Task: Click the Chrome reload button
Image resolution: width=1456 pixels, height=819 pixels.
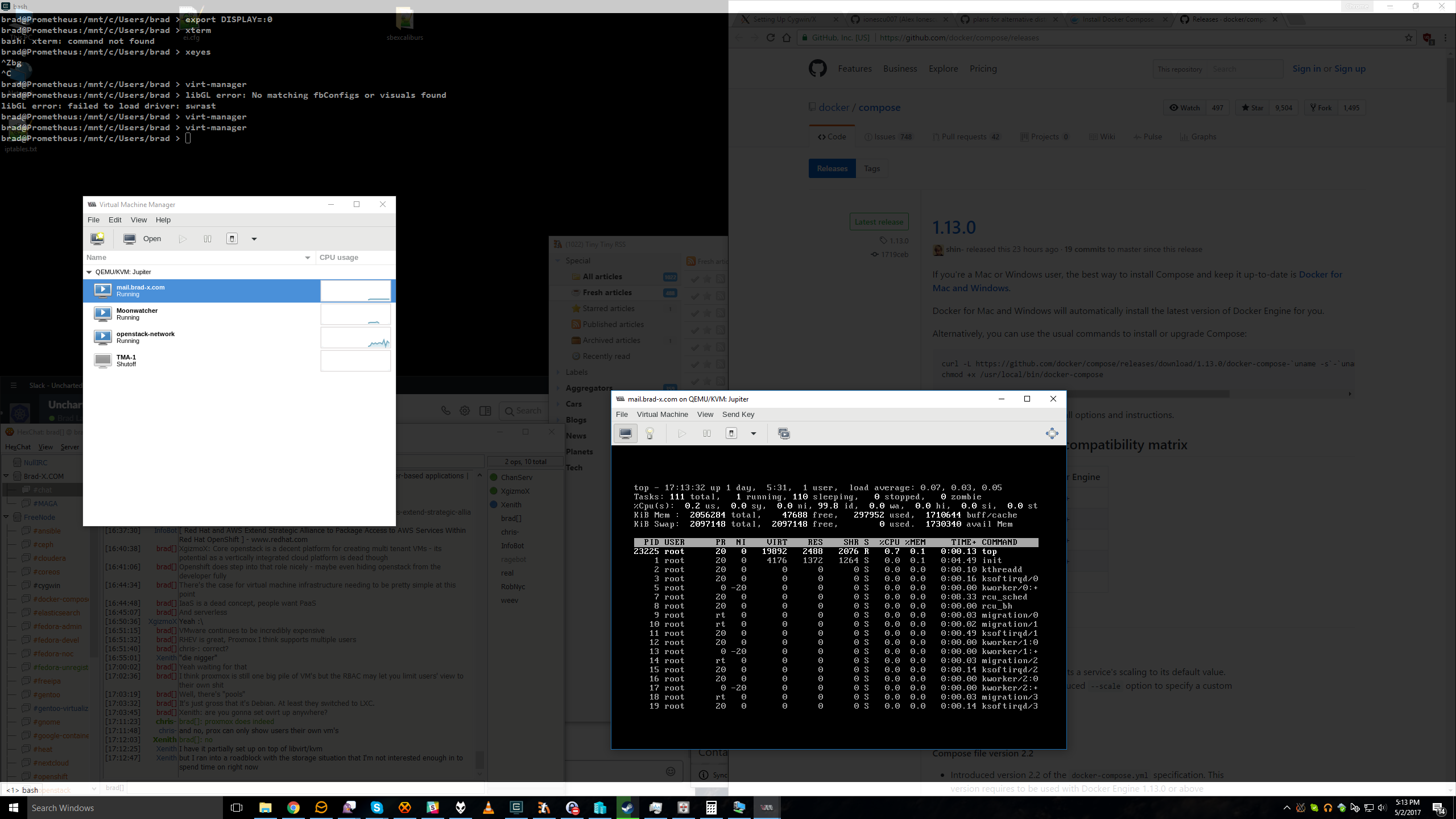Action: pyautogui.click(x=771, y=38)
